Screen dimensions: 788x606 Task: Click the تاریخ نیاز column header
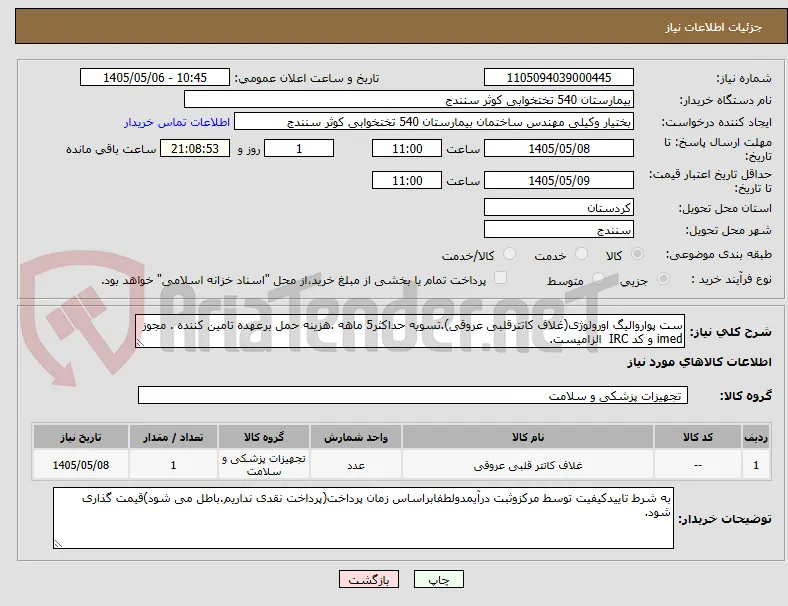[x=81, y=437]
